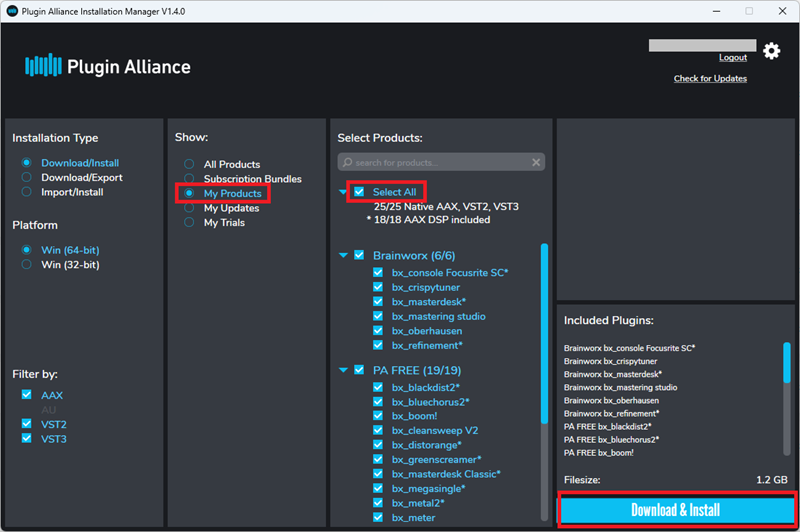Screen dimensions: 800x532
Task: Uncheck the Select All checkbox
Action: point(359,191)
